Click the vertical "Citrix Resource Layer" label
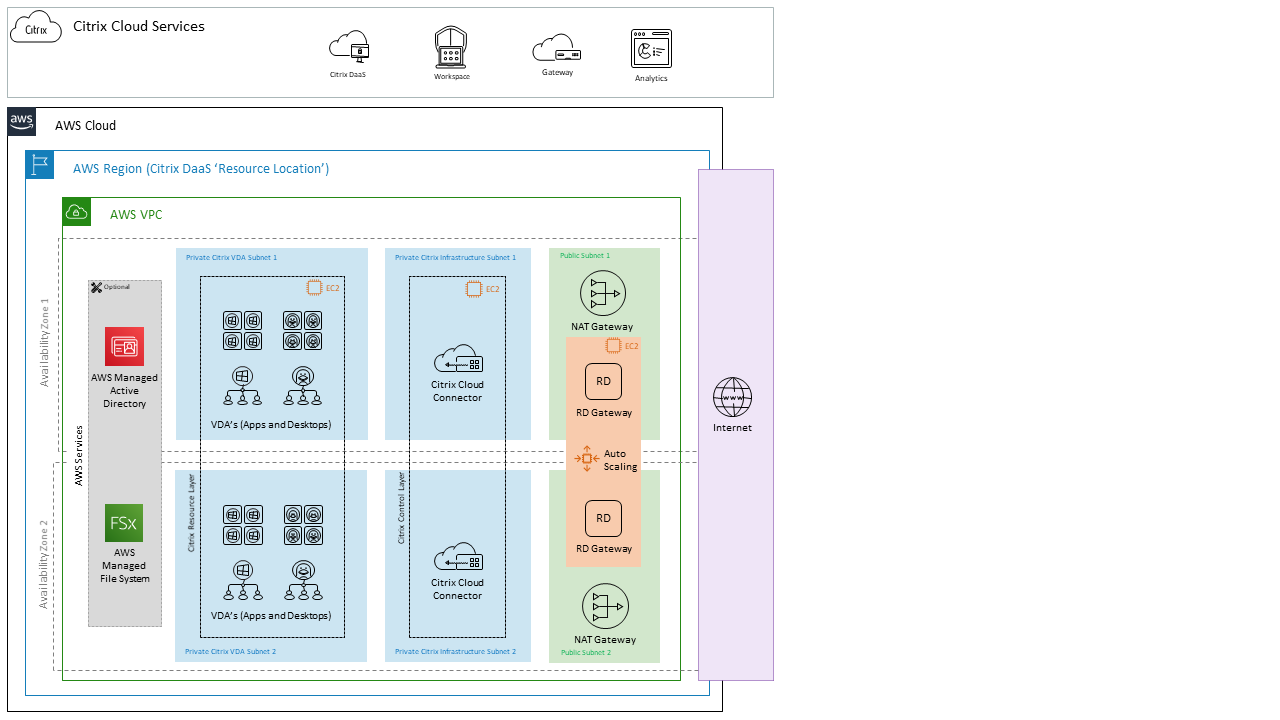 tap(191, 513)
